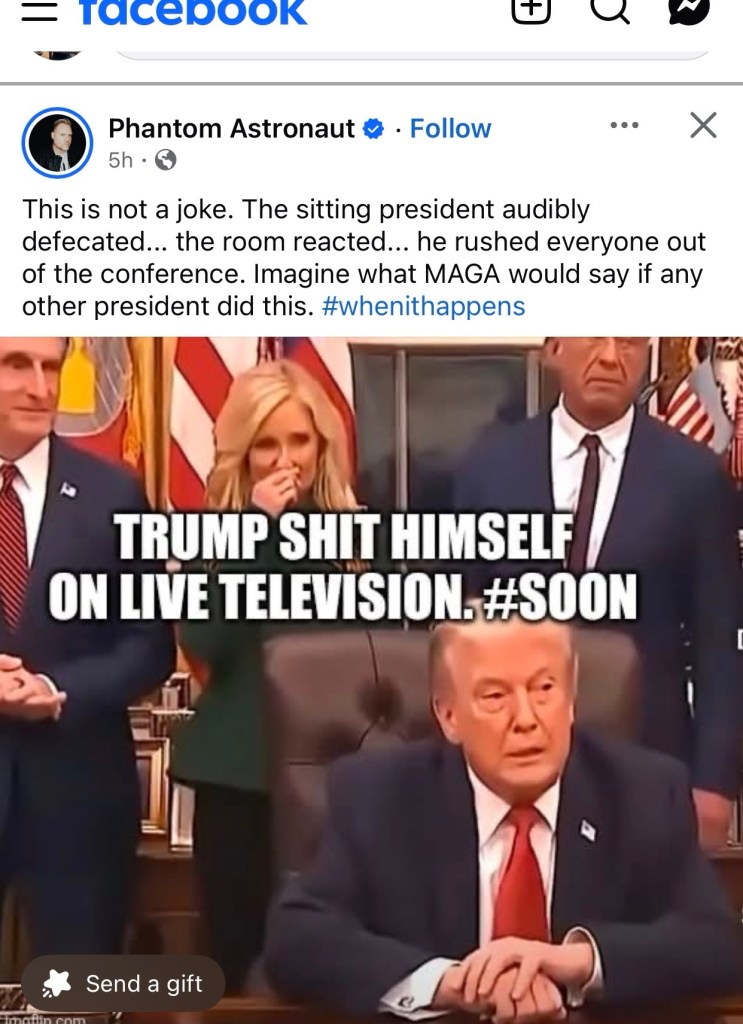Open the hamburger menu icon
The height and width of the screenshot is (1024, 743).
pos(39,10)
